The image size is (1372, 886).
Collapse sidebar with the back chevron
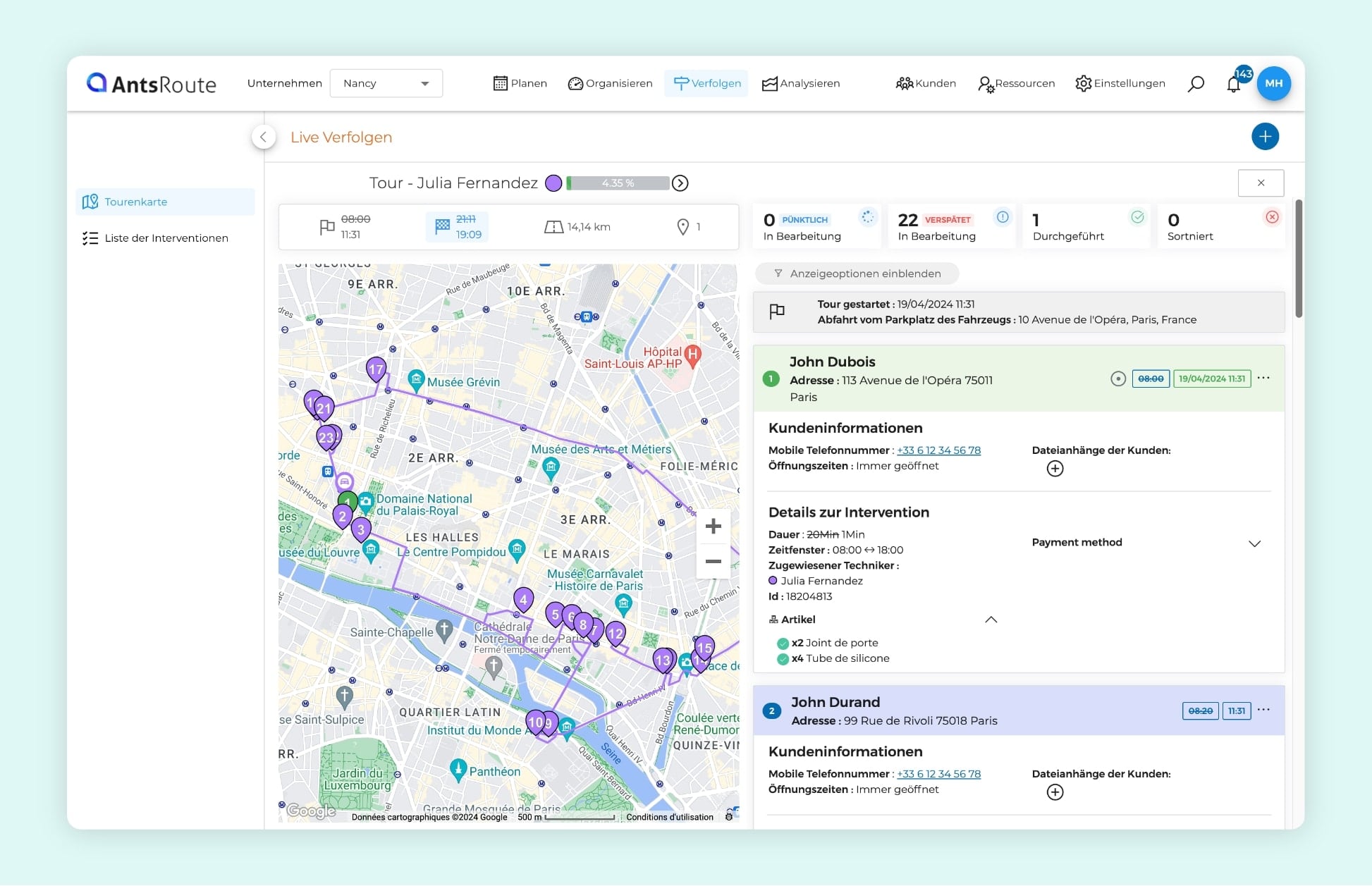point(263,137)
